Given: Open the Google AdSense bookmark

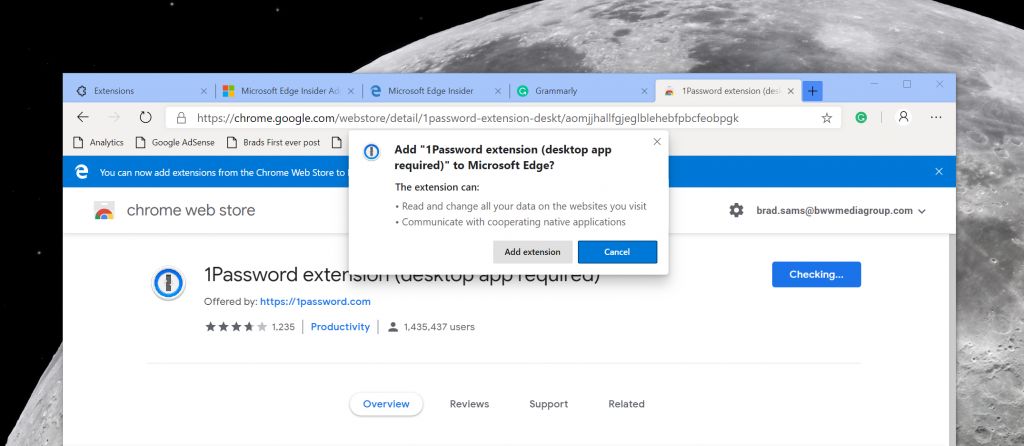Looking at the screenshot, I should (175, 142).
